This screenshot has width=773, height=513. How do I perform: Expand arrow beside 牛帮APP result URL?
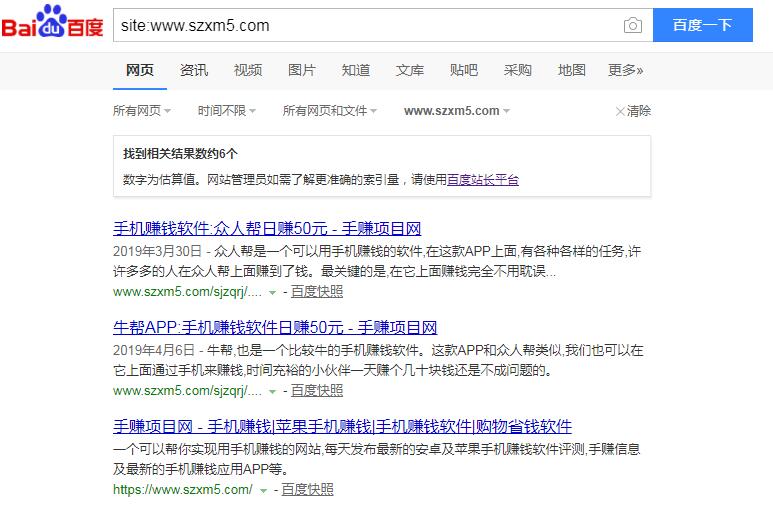pyautogui.click(x=272, y=392)
